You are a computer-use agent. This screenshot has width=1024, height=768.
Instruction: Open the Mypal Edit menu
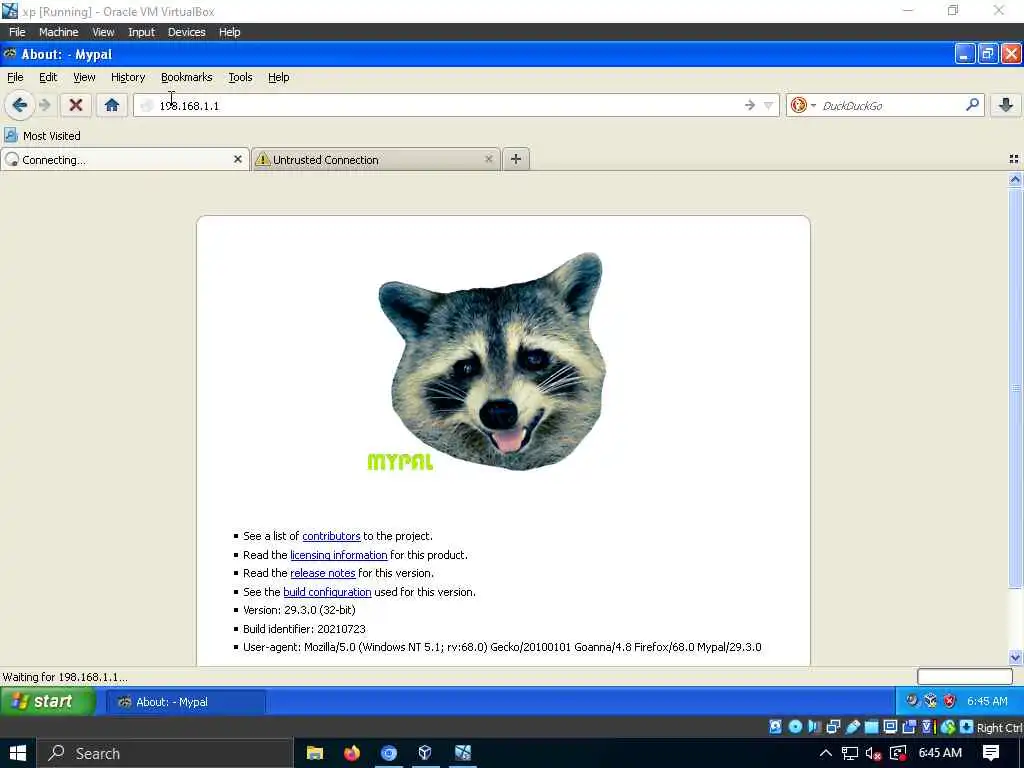pos(48,77)
